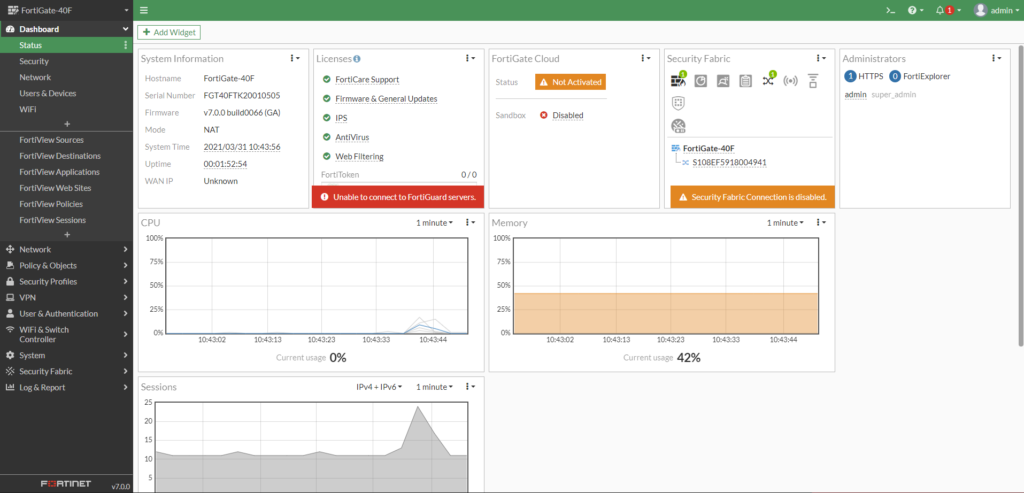The width and height of the screenshot is (1024, 493).
Task: Click the page vertical scrollbar
Action: tap(1021, 196)
